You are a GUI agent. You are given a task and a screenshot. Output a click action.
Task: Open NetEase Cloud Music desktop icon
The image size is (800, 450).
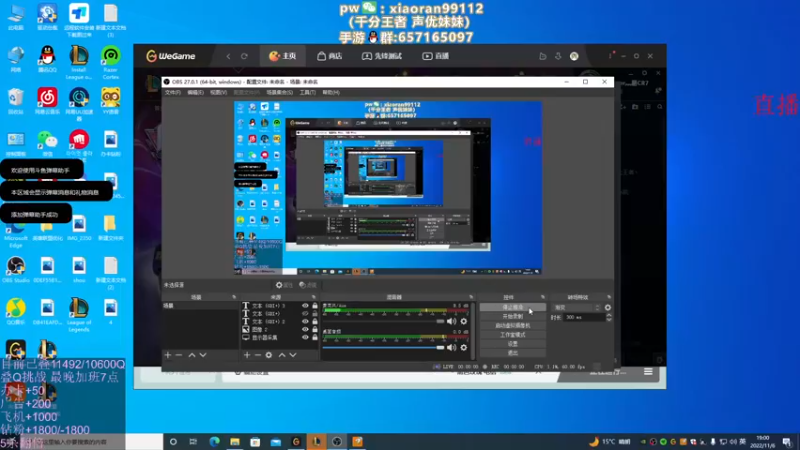click(x=47, y=101)
